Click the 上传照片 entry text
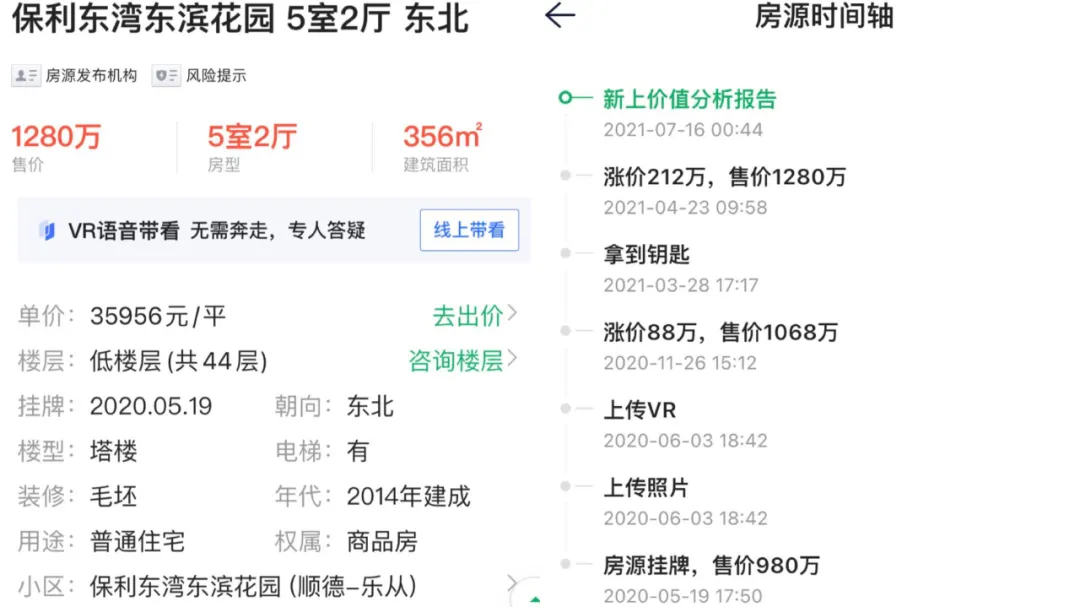1080x607 pixels. point(646,488)
